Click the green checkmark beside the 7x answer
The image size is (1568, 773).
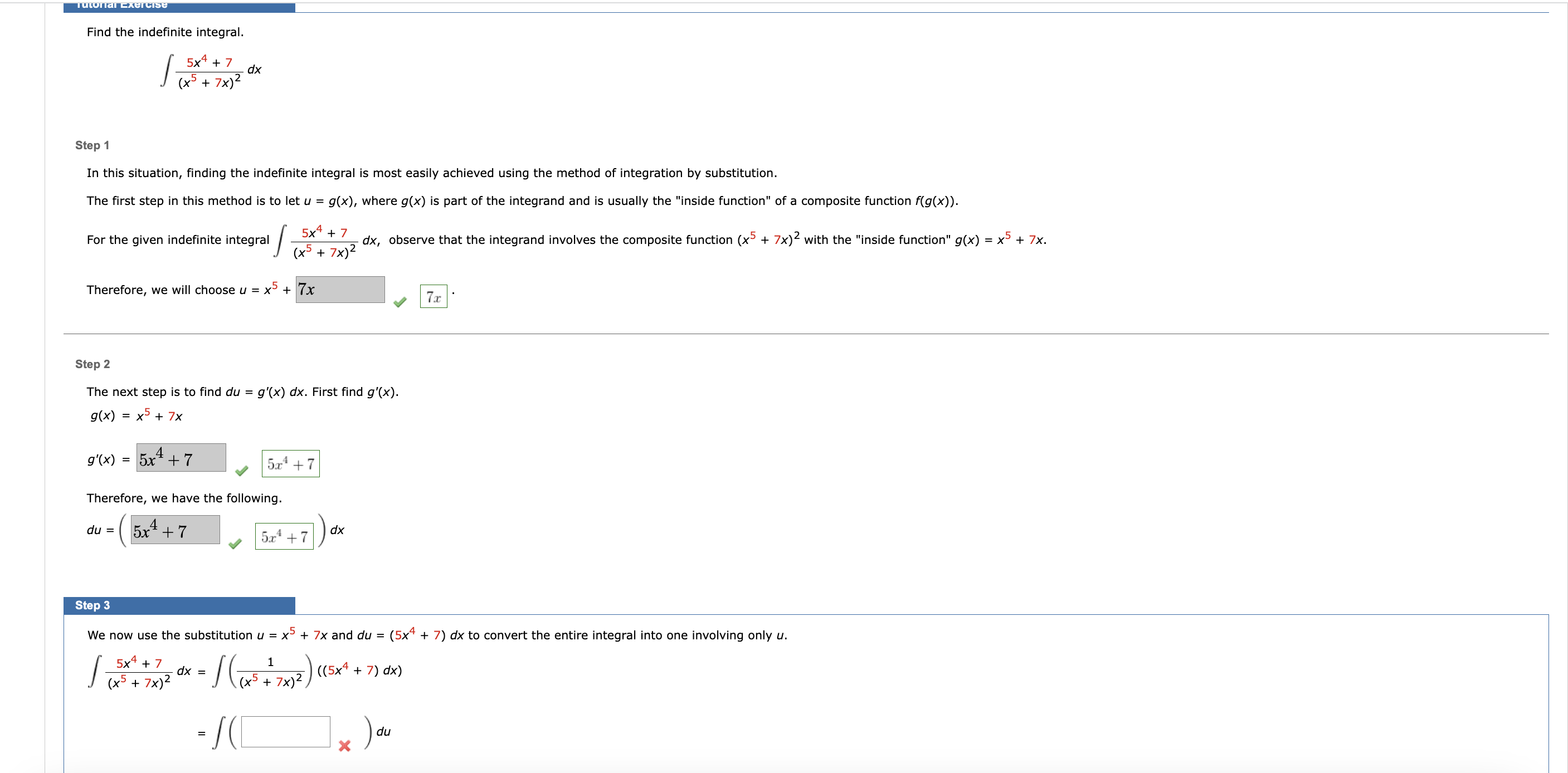click(400, 302)
